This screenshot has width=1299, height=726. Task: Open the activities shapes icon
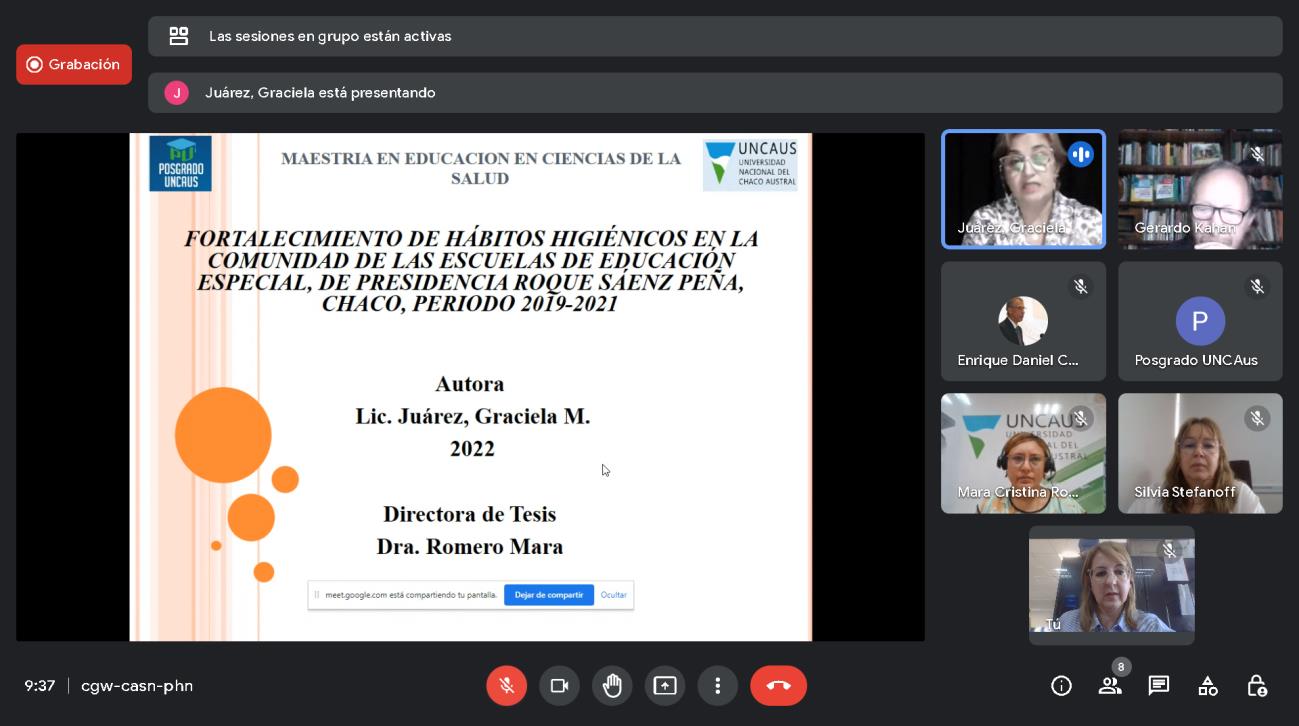[1208, 686]
